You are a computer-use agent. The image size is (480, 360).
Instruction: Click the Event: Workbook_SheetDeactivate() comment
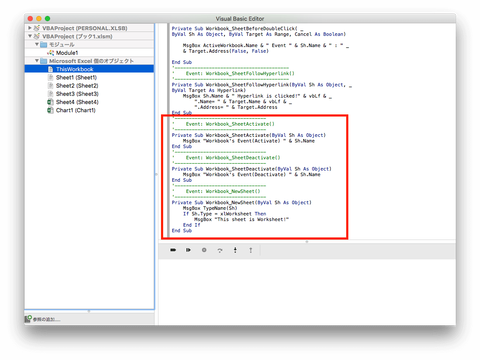(233, 158)
